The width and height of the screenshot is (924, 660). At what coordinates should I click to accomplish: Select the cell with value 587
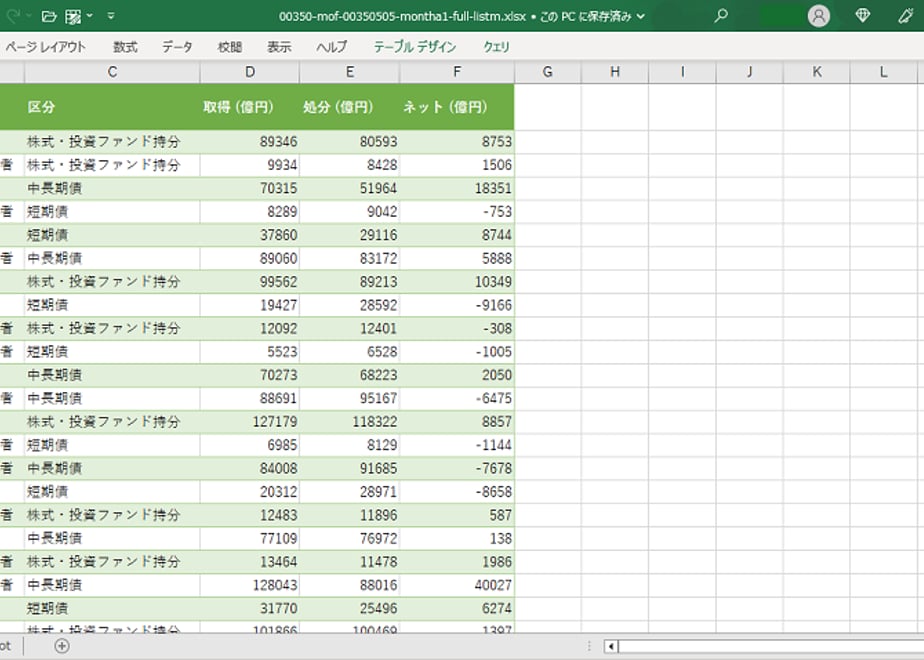pyautogui.click(x=457, y=515)
